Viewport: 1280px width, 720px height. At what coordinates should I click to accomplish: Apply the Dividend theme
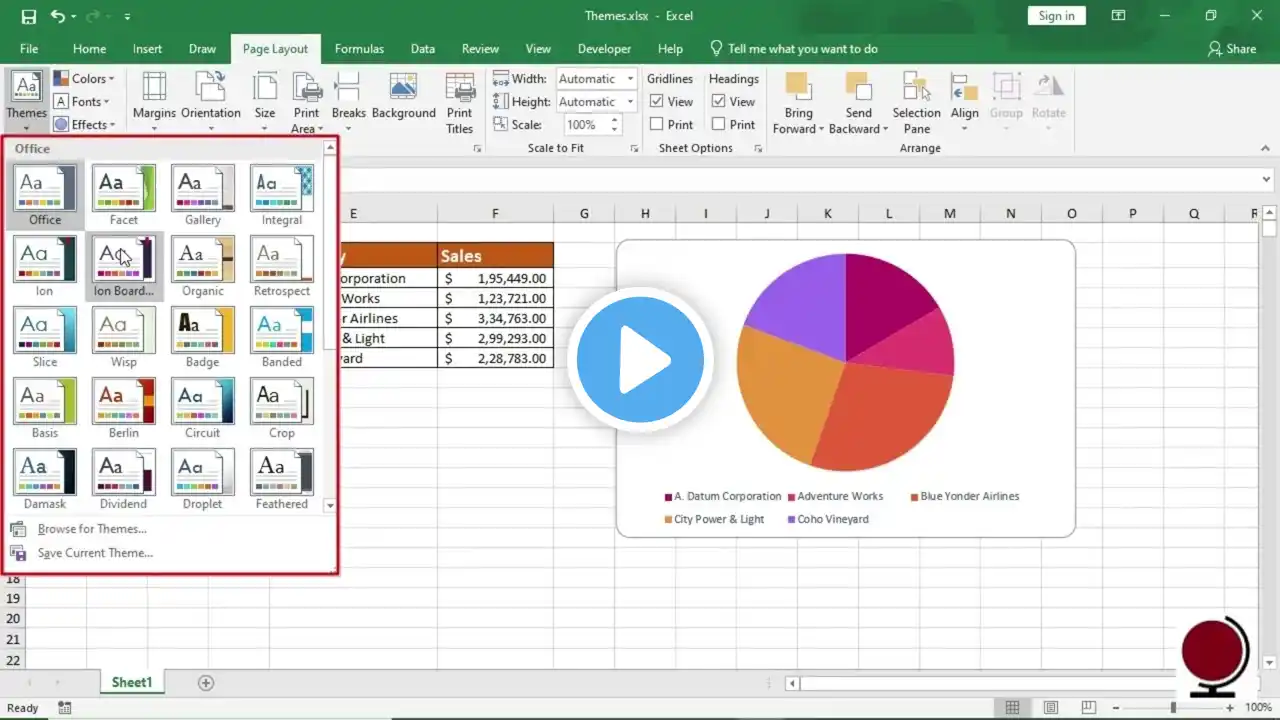click(x=124, y=479)
